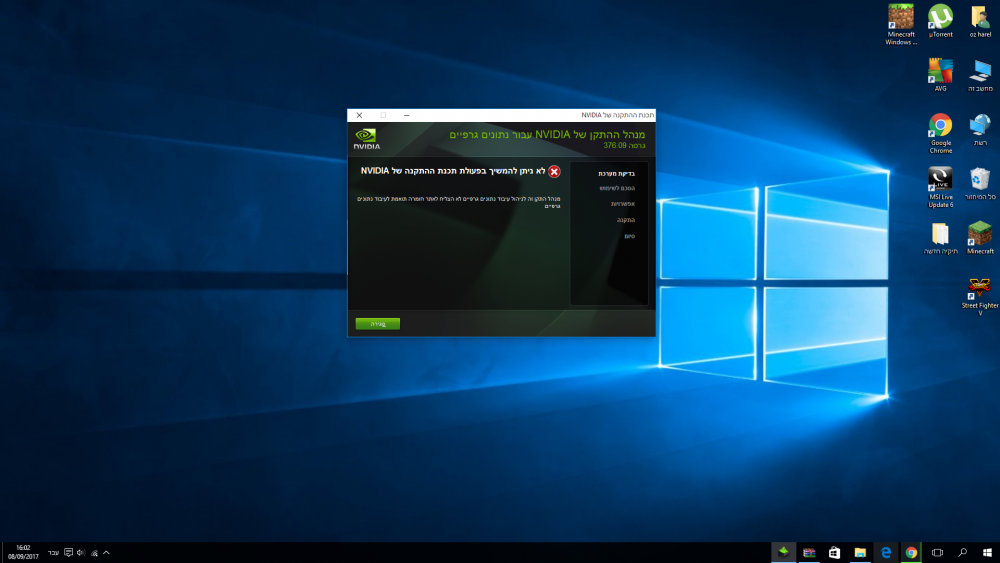Minimize the NVIDIA installer window
Image resolution: width=1000 pixels, height=563 pixels.
406,115
